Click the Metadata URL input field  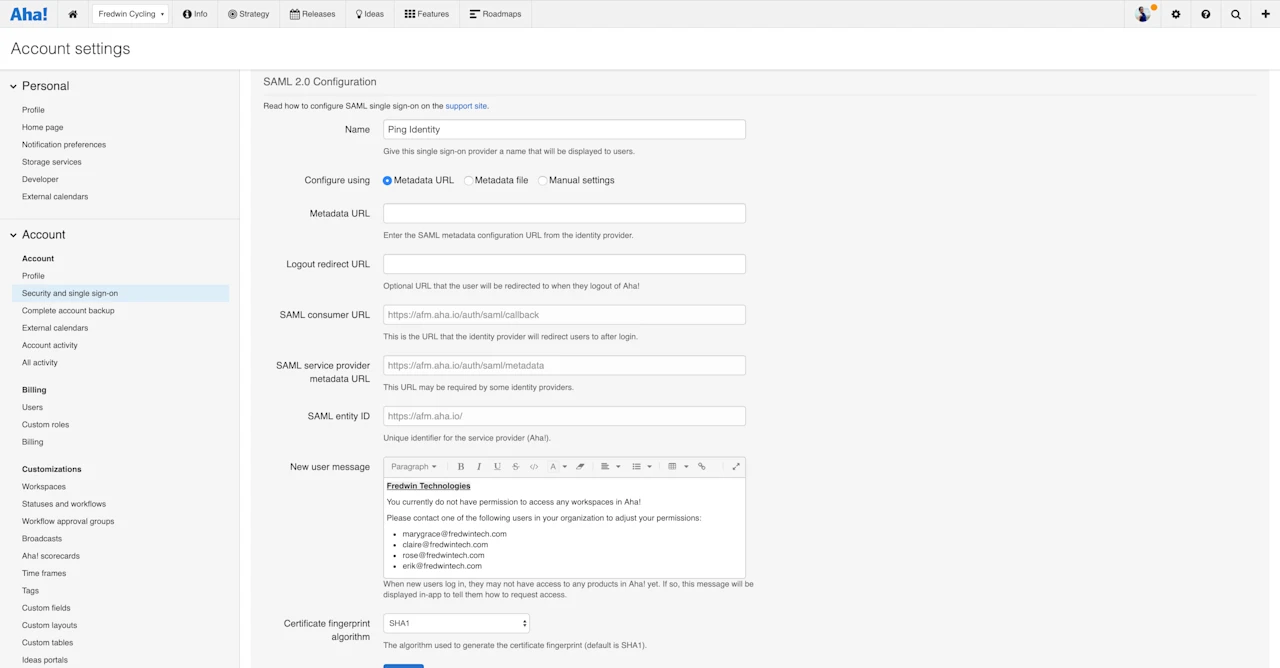click(x=564, y=213)
